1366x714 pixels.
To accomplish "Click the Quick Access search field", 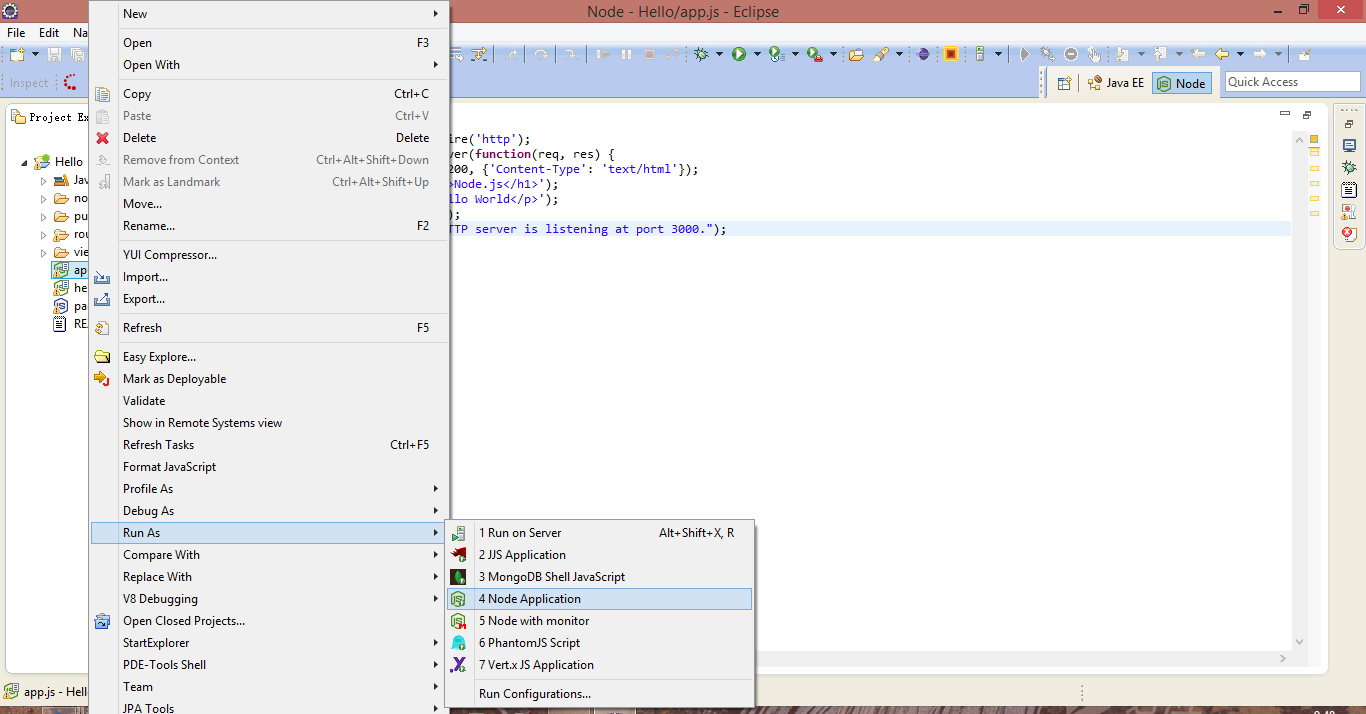I will 1293,82.
